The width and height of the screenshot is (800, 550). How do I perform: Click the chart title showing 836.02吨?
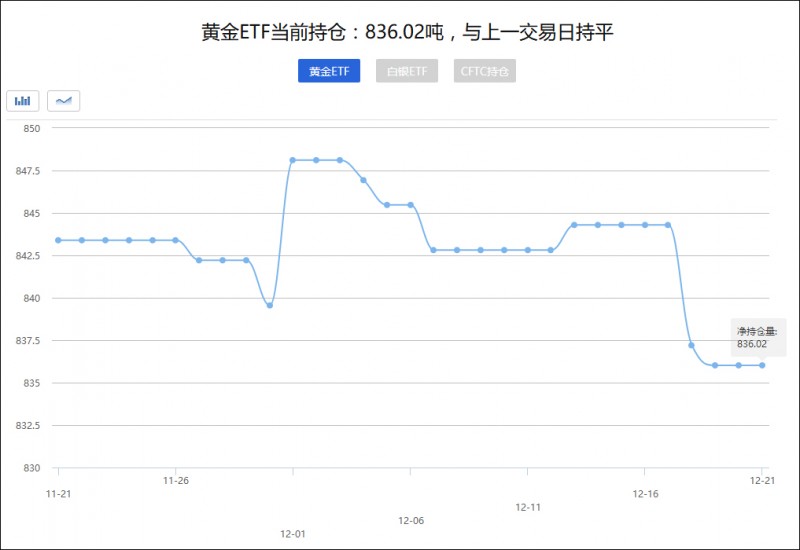point(407,32)
